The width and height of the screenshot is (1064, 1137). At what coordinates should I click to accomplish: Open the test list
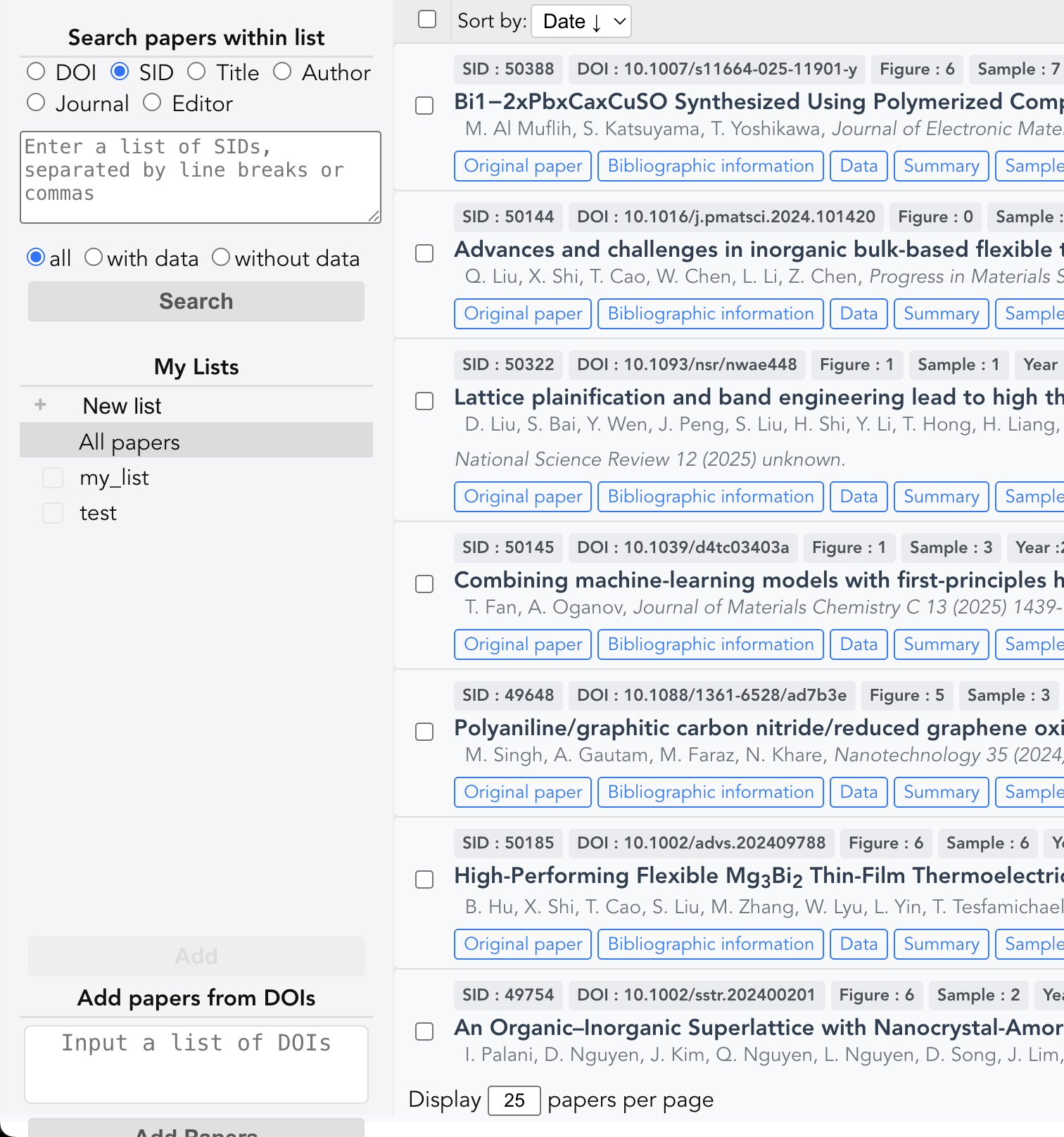click(98, 513)
